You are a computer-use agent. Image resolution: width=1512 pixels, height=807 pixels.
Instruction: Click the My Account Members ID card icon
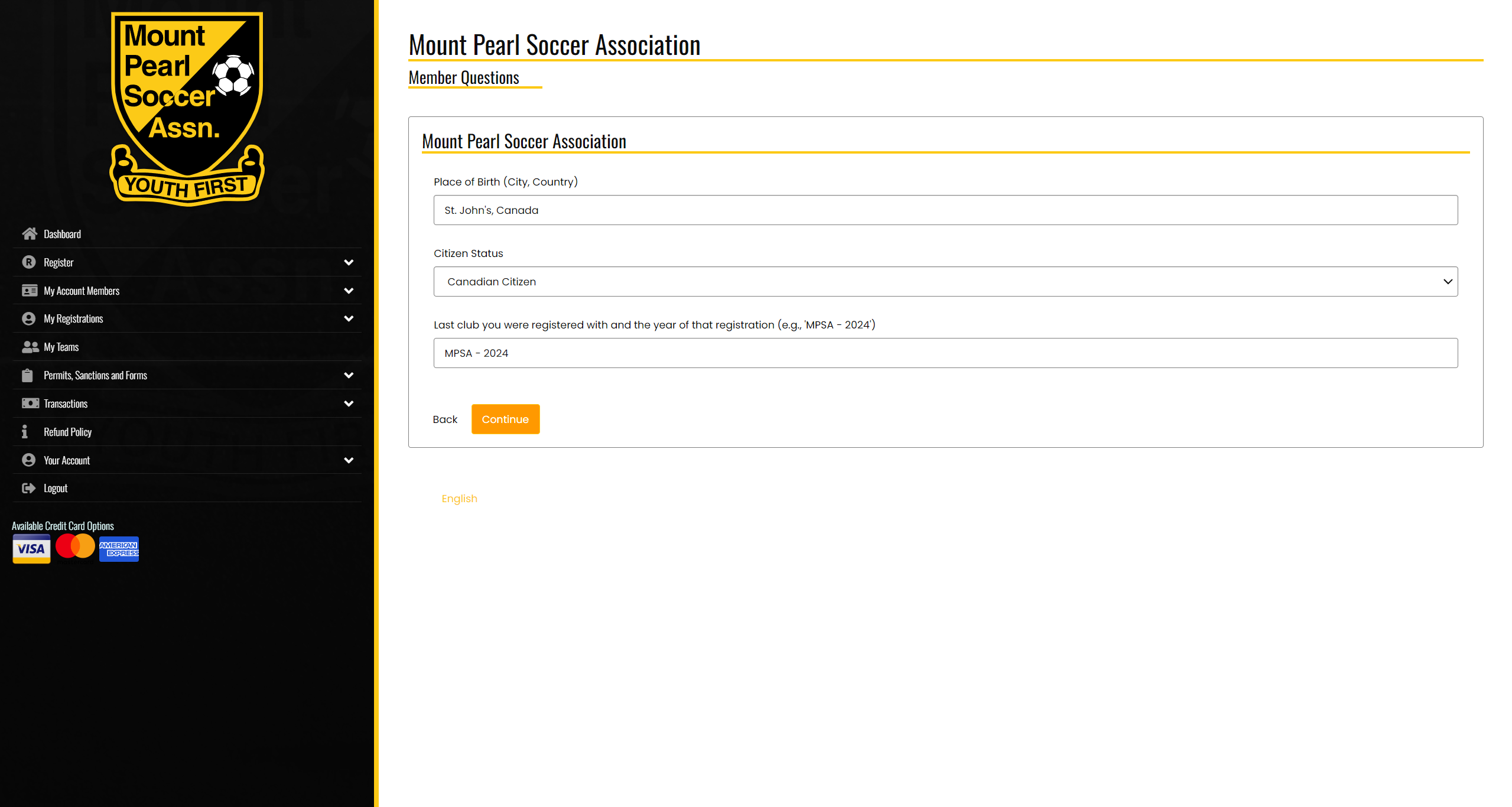[30, 291]
